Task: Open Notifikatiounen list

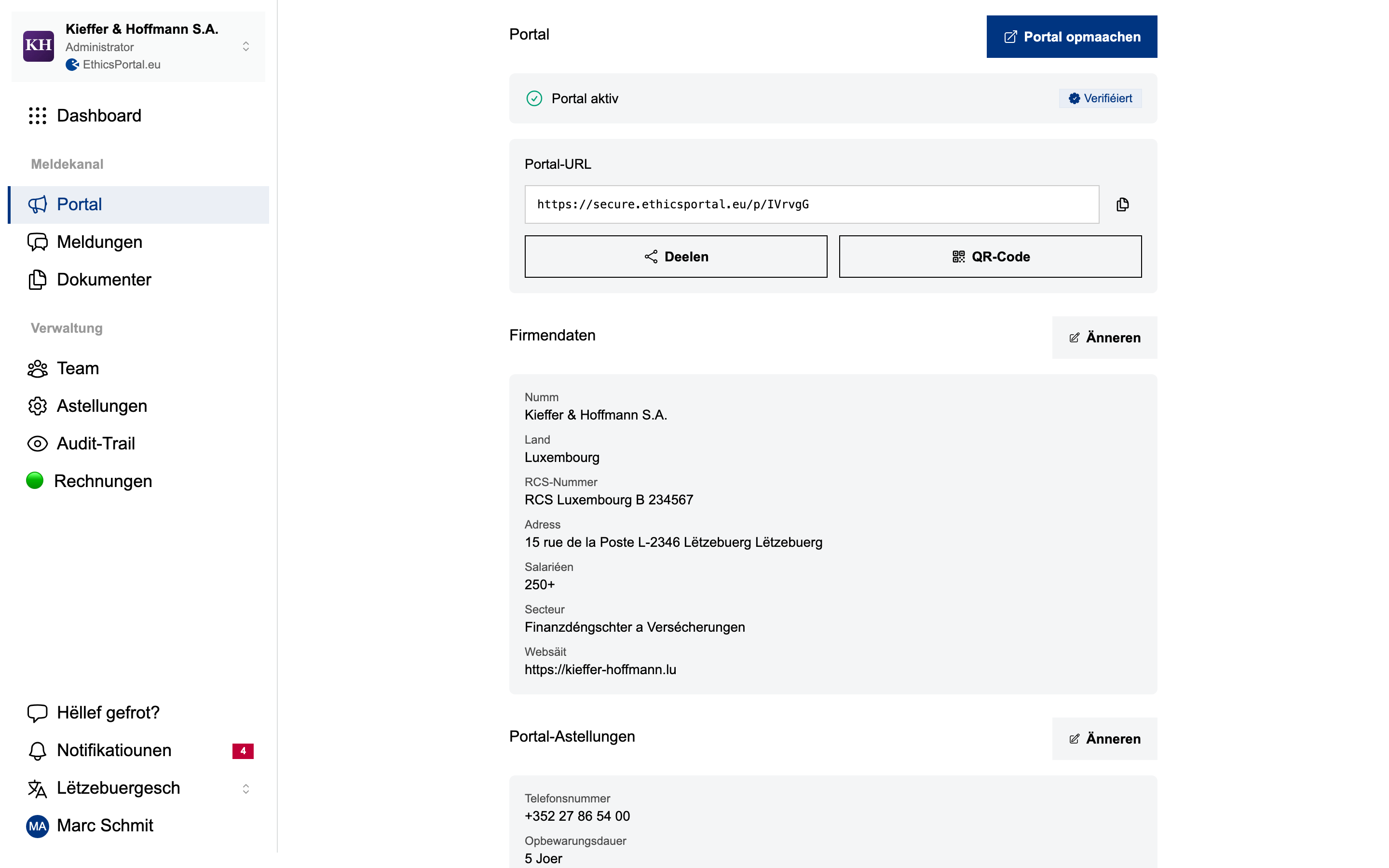Action: 138,751
